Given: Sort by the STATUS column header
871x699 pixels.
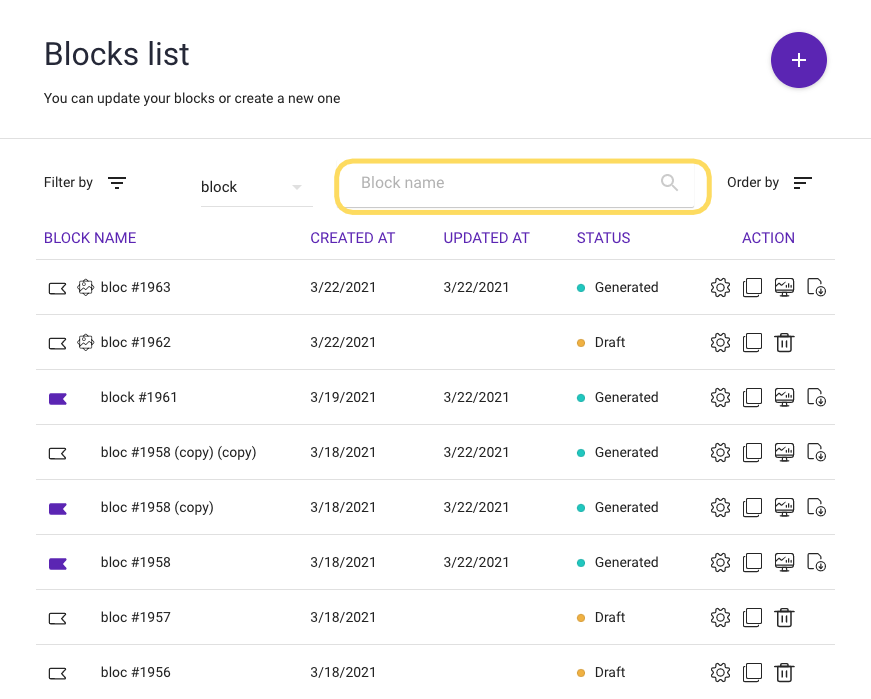Looking at the screenshot, I should point(603,238).
